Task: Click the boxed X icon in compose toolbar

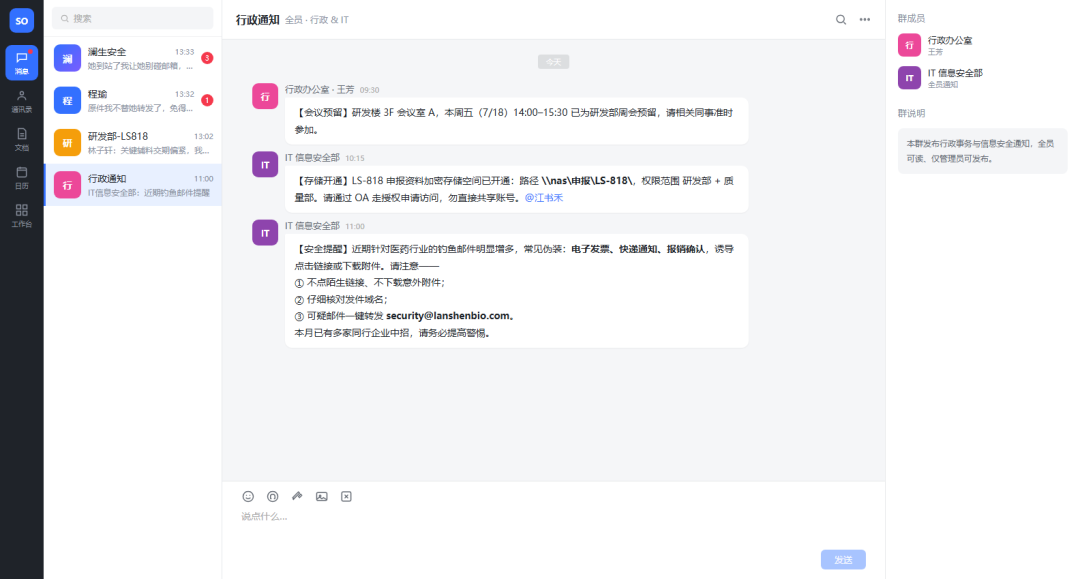Action: pyautogui.click(x=346, y=496)
